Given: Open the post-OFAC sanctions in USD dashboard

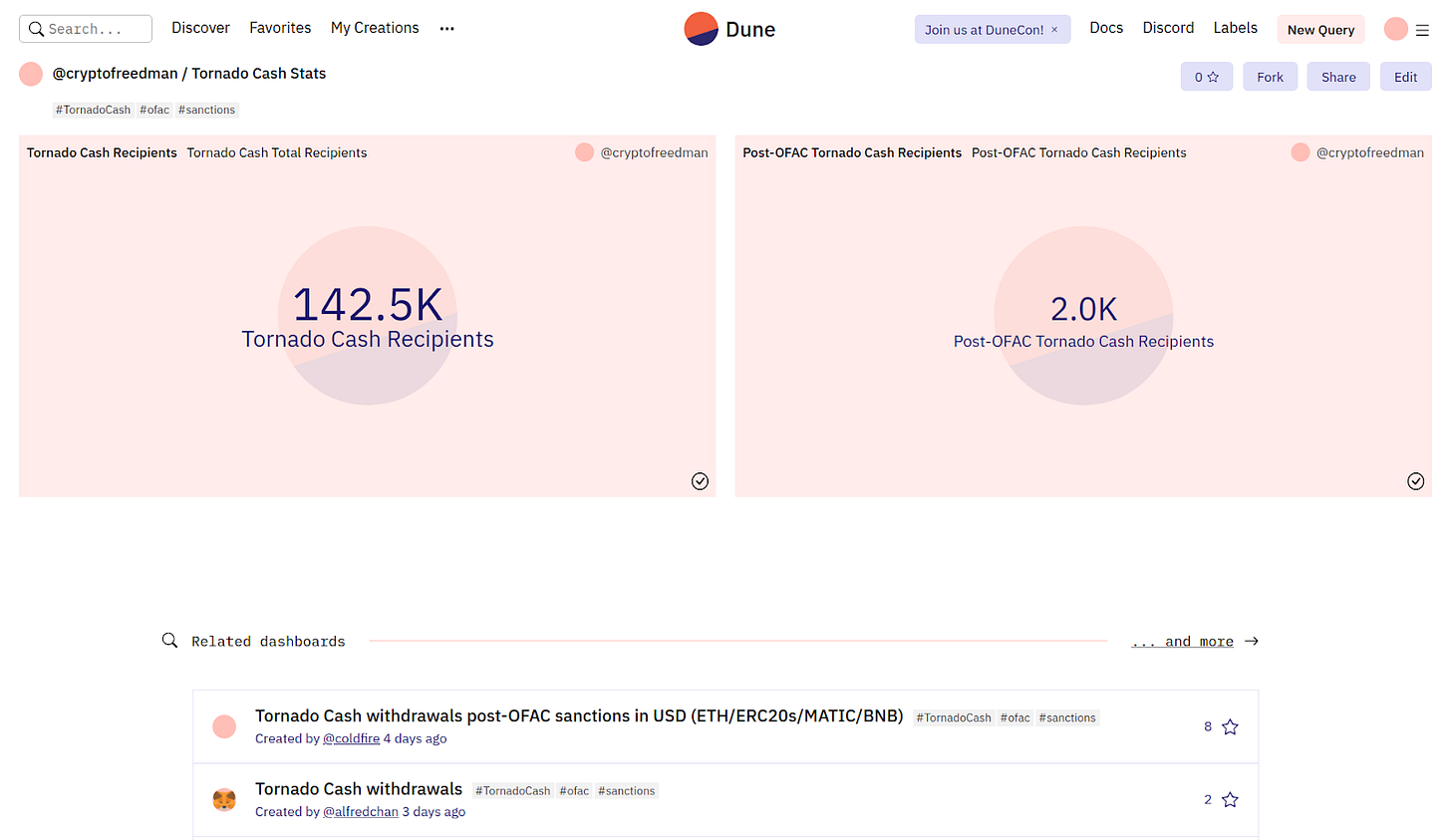Looking at the screenshot, I should pyautogui.click(x=579, y=715).
